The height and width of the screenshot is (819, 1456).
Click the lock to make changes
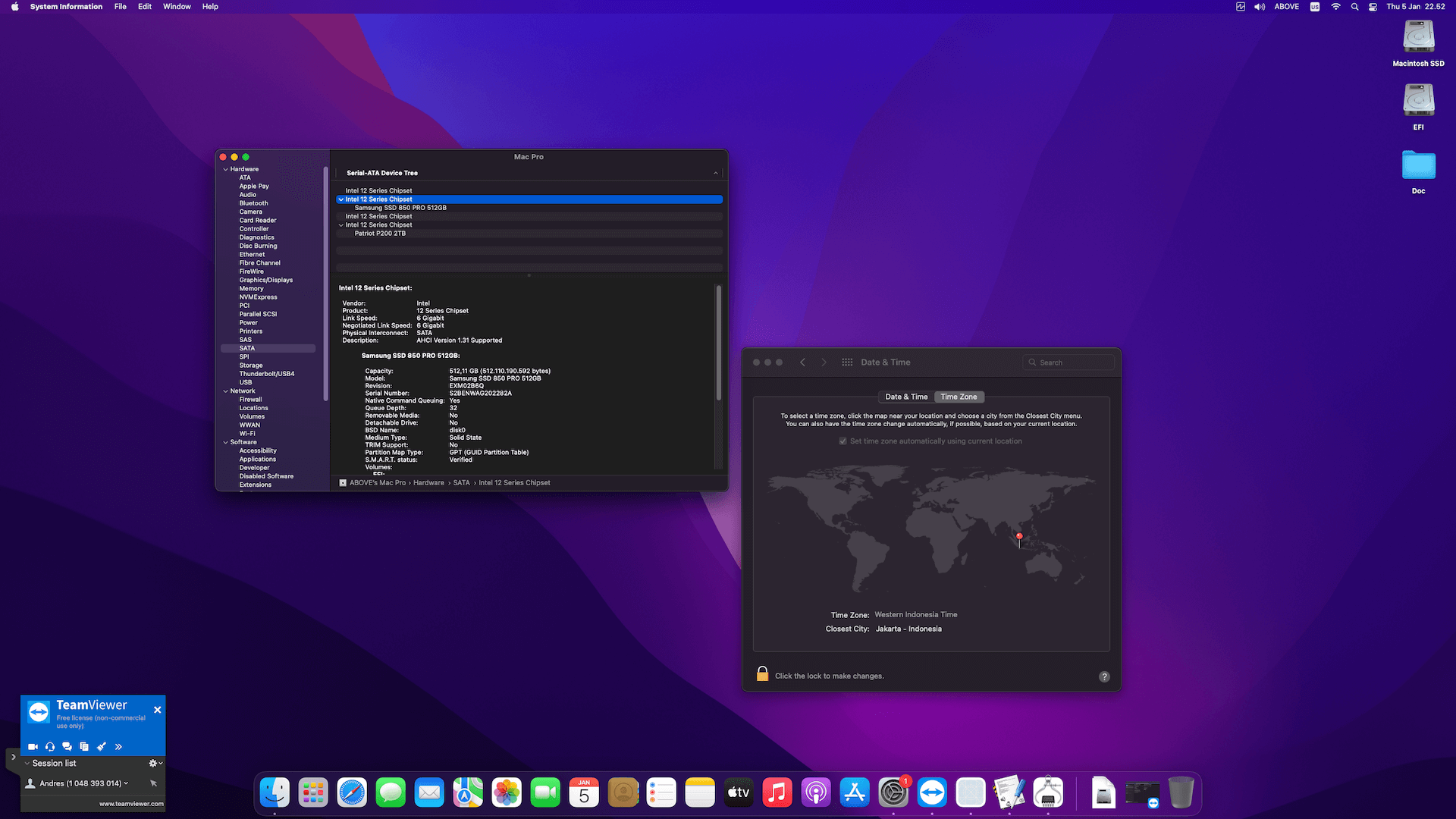click(762, 674)
